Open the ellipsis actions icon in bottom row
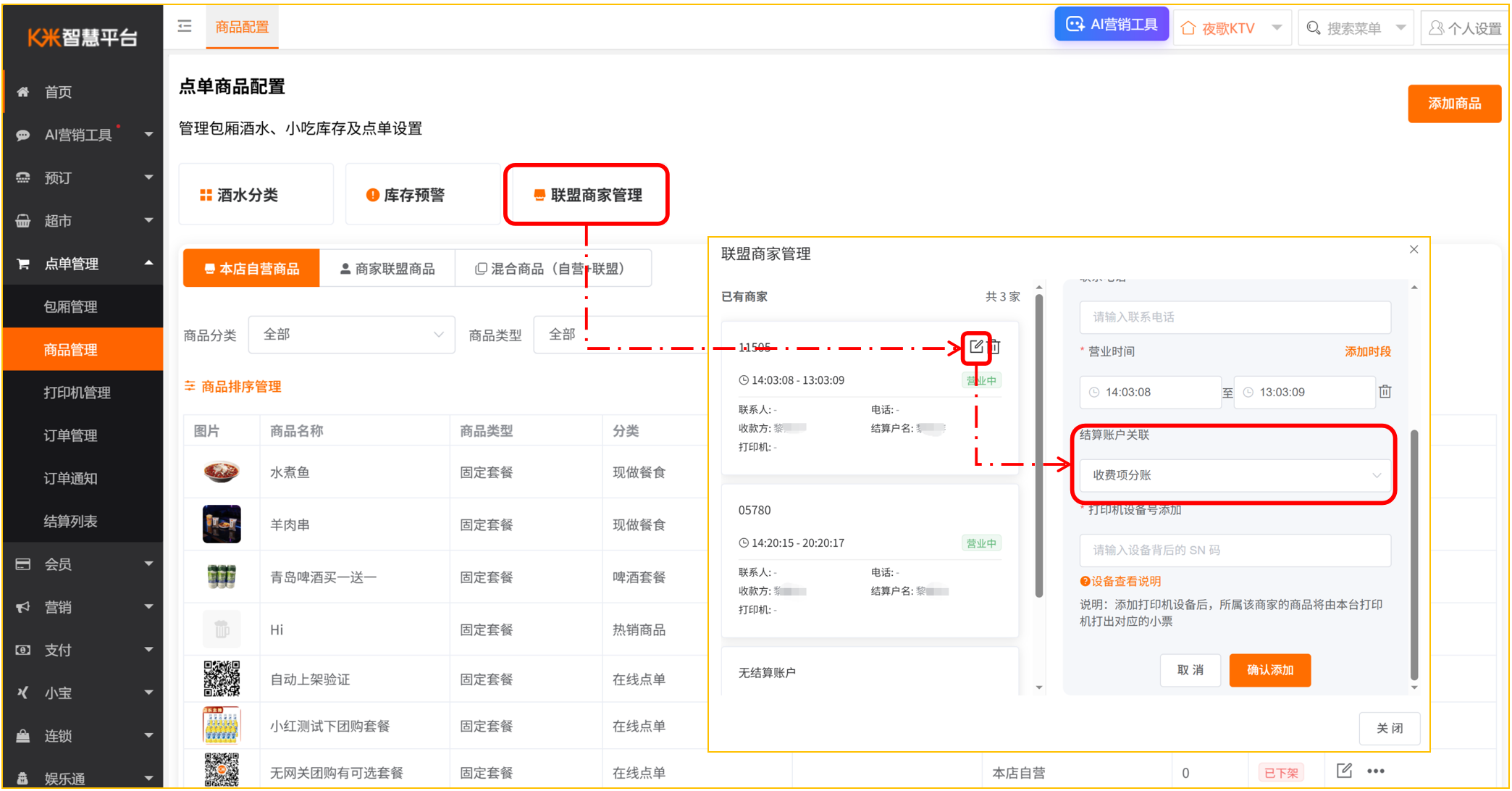 pyautogui.click(x=1375, y=771)
